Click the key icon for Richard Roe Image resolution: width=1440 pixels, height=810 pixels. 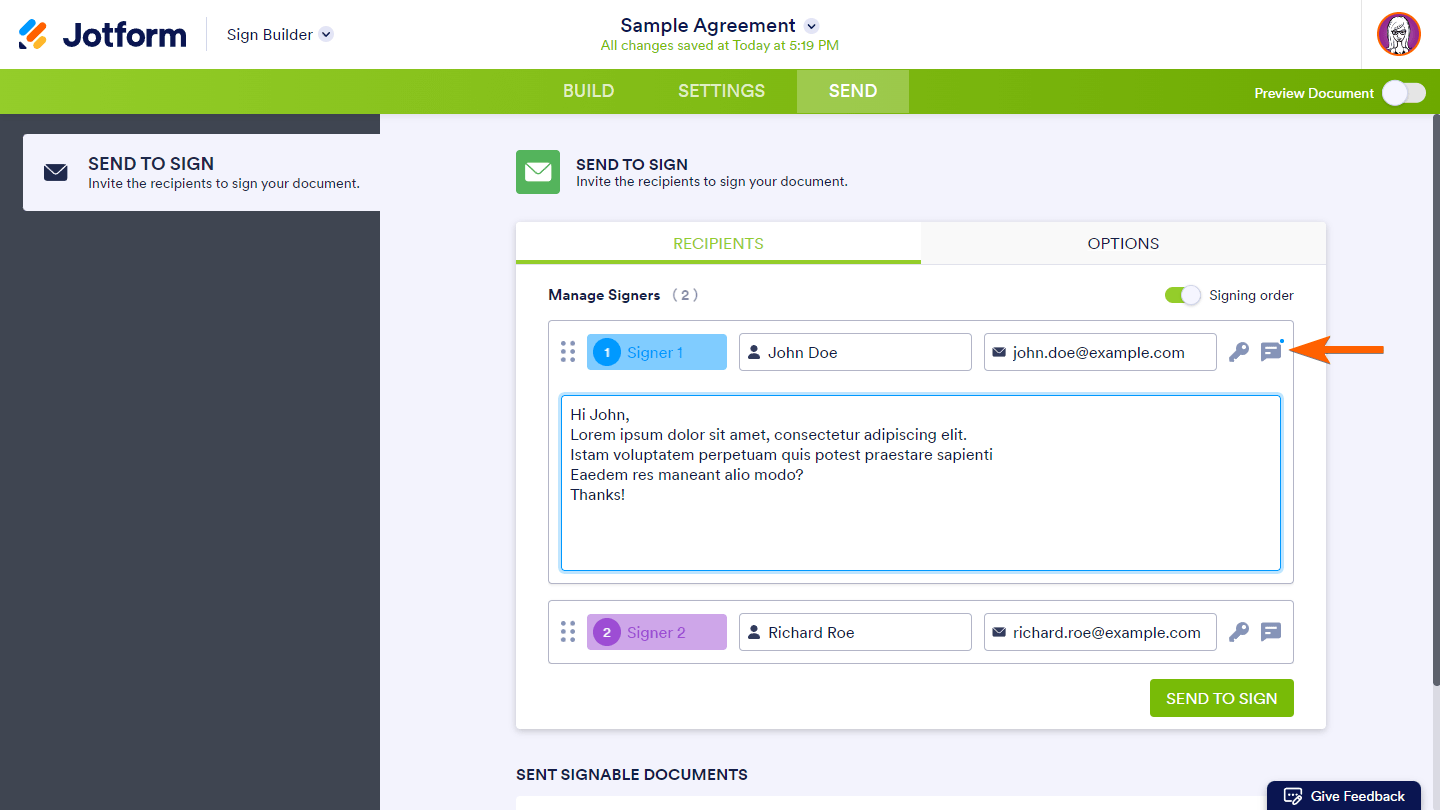click(1239, 632)
